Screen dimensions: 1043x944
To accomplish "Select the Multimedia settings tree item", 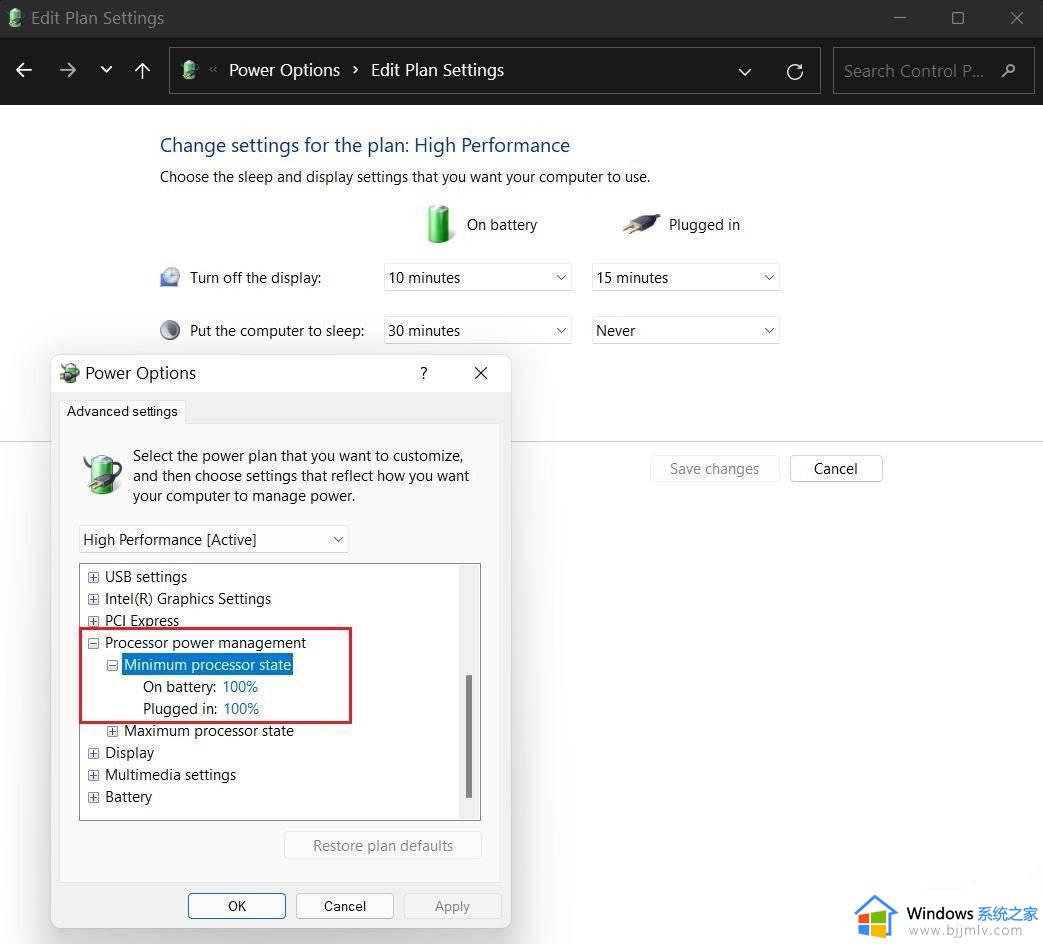I will (x=170, y=775).
